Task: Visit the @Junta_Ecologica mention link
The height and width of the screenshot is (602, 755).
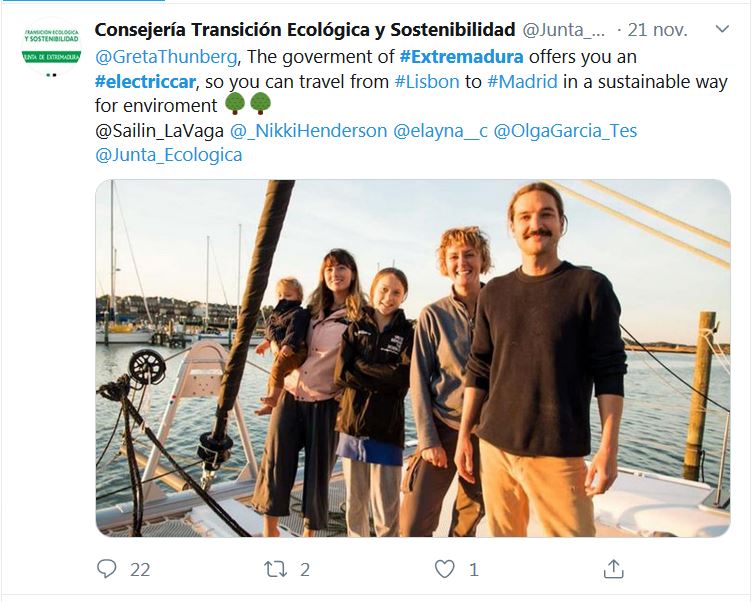Action: tap(168, 155)
